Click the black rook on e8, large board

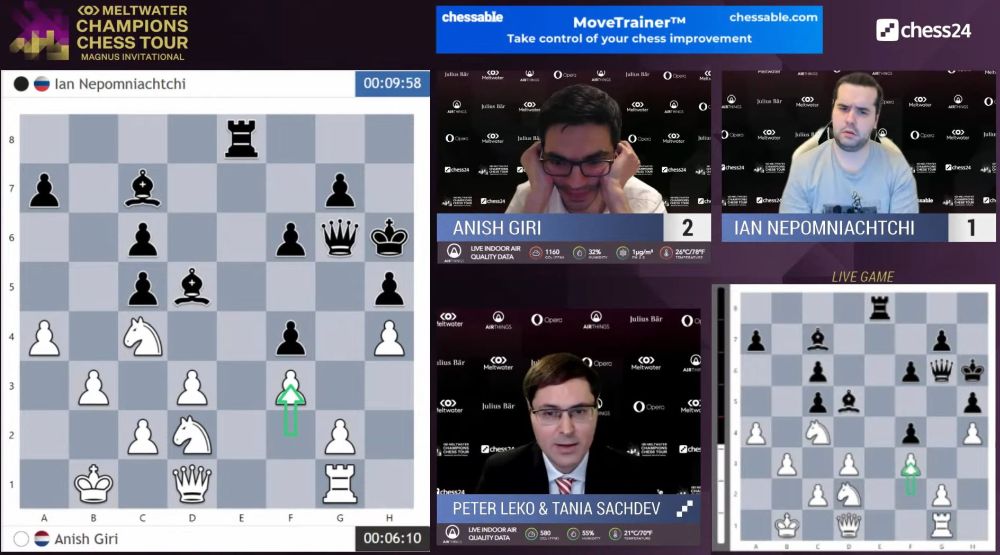click(241, 138)
